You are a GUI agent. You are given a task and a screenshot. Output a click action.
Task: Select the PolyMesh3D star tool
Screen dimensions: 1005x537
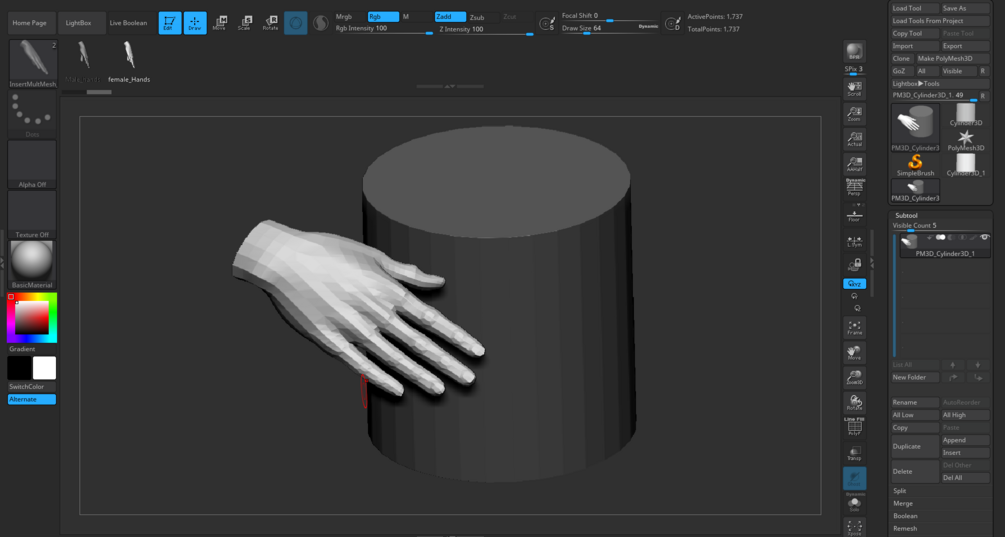(x=966, y=140)
